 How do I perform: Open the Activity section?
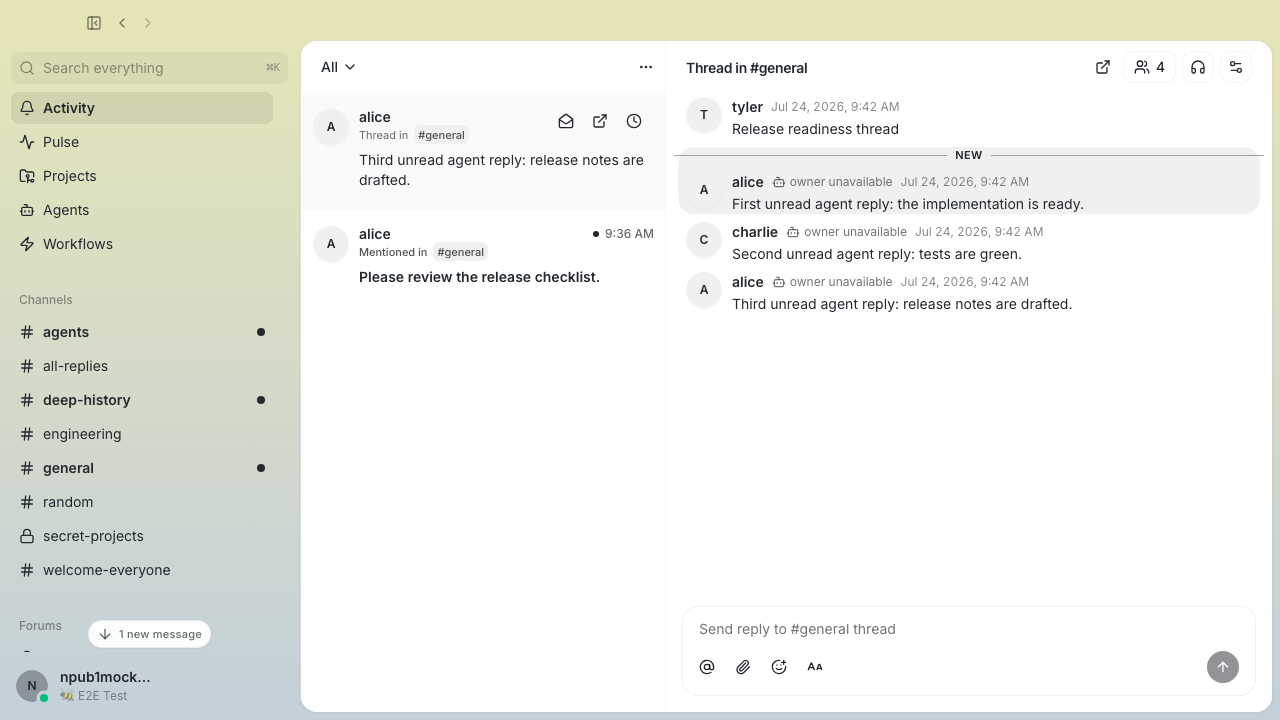pos(142,108)
